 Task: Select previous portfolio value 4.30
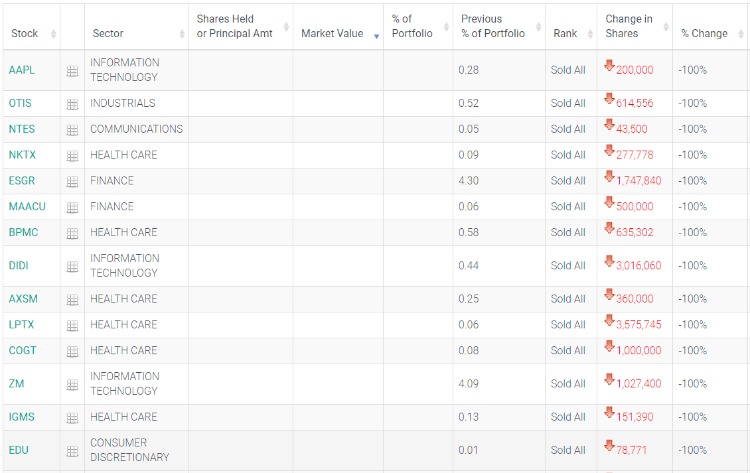pyautogui.click(x=468, y=180)
